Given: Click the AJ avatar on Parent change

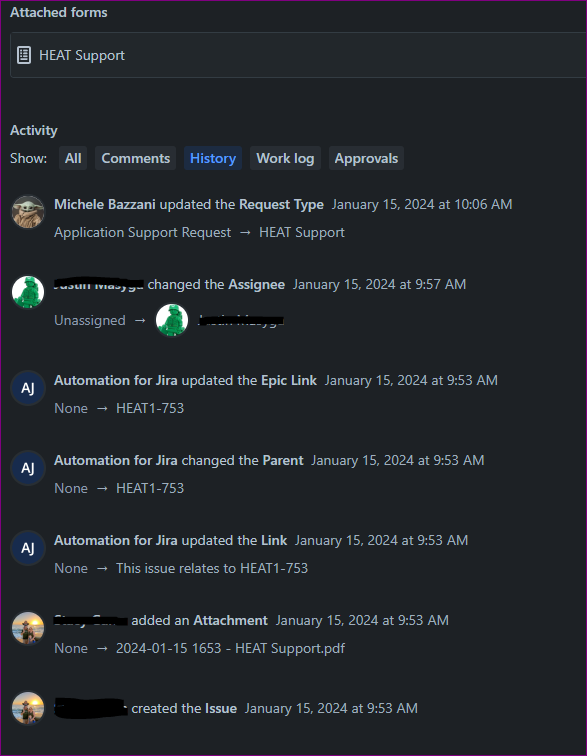Looking at the screenshot, I should [28, 468].
